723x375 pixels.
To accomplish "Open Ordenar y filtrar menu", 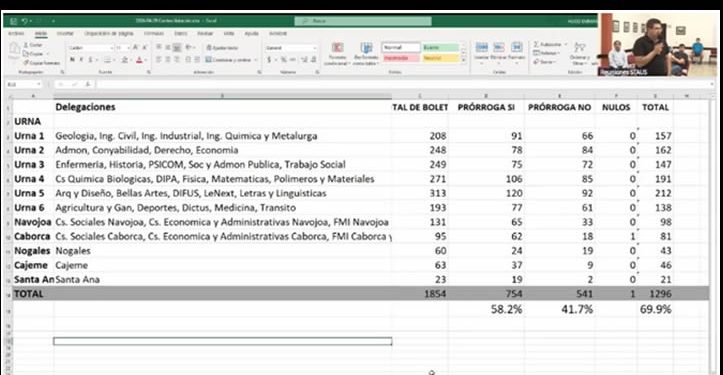I will point(579,53).
